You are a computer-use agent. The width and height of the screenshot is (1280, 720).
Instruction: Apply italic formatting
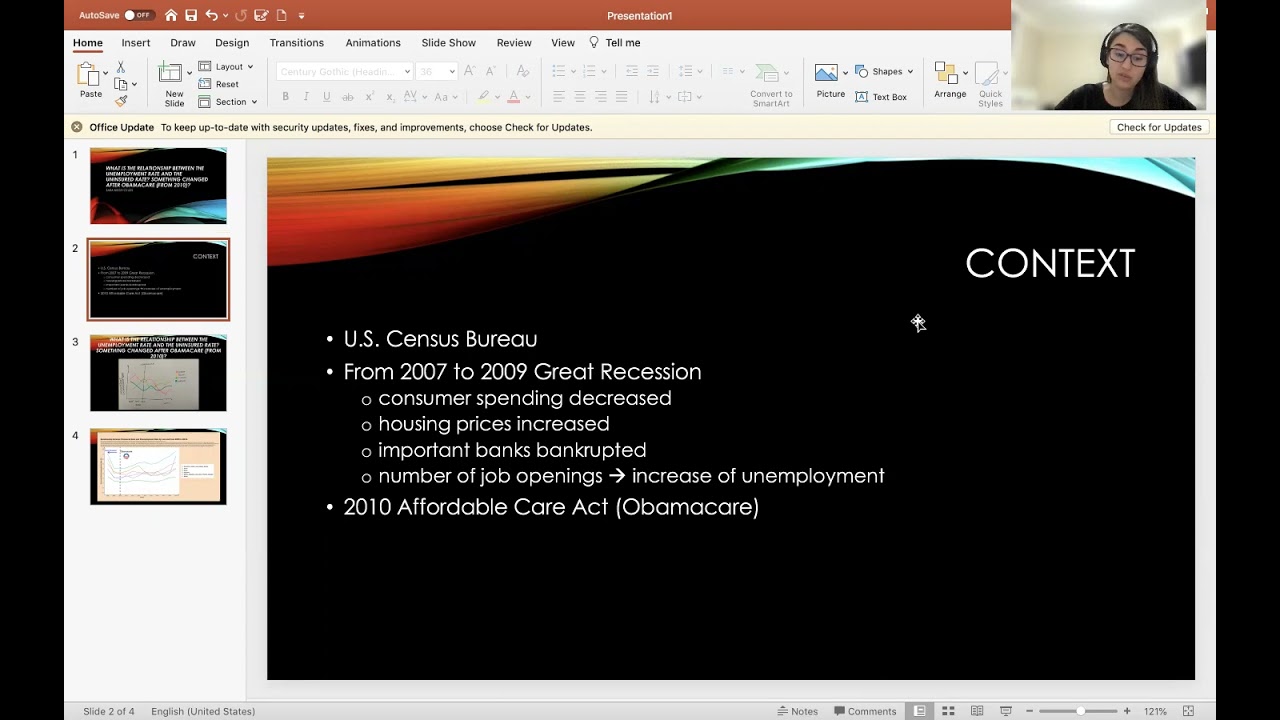pos(306,97)
